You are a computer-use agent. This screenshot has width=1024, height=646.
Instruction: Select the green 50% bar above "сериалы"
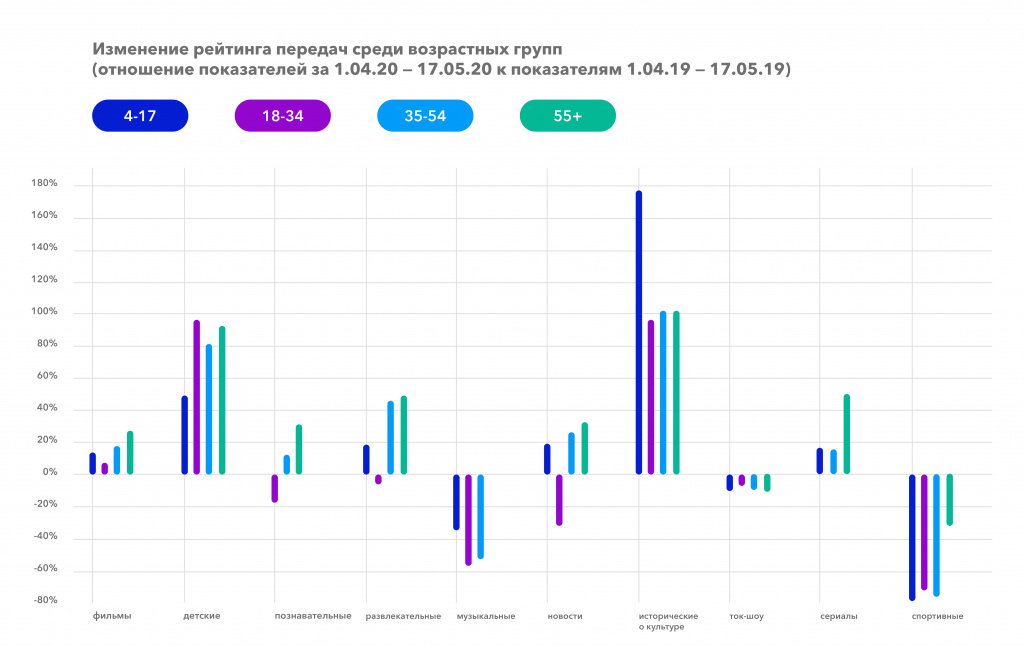845,435
